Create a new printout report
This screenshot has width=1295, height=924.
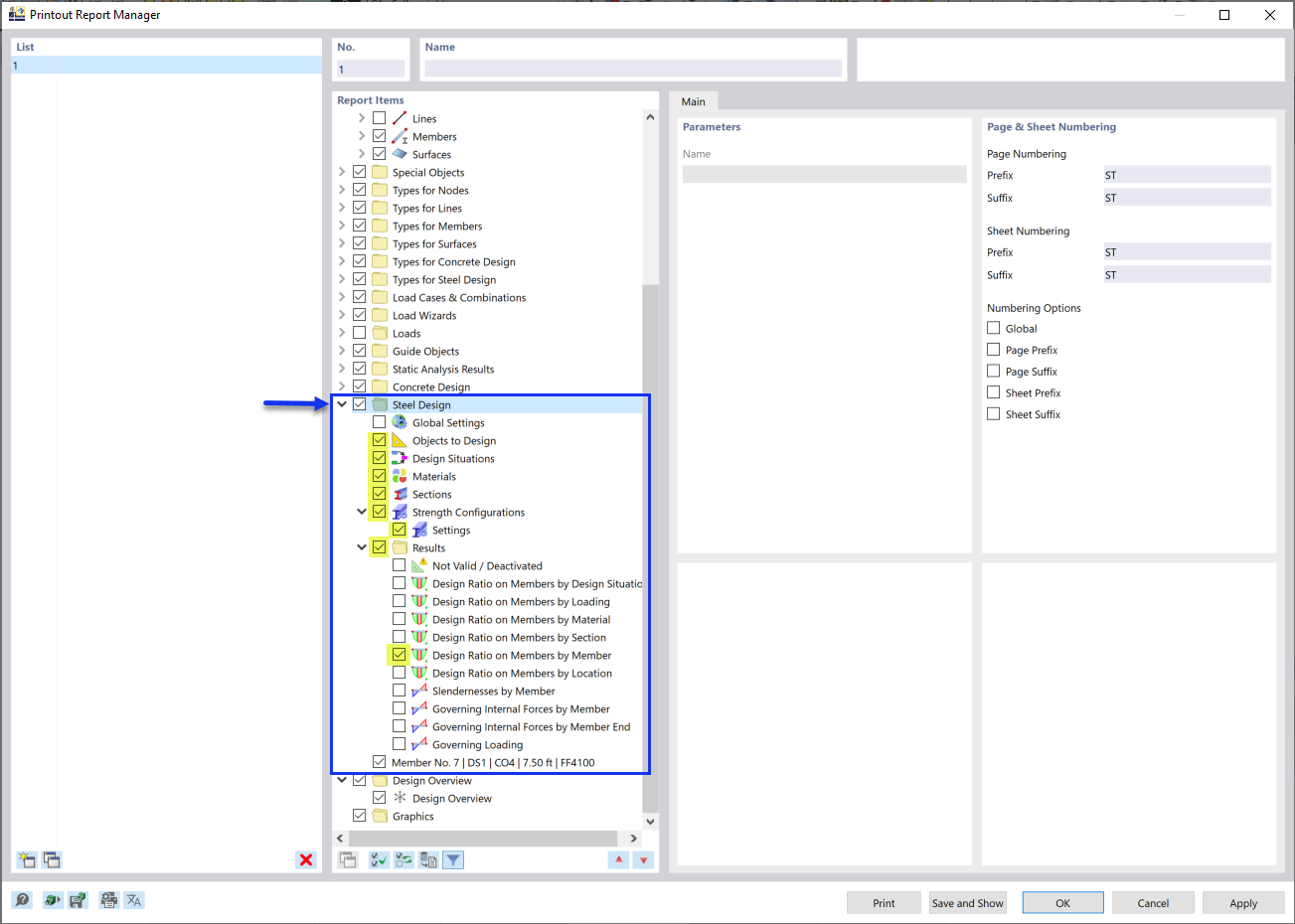[x=27, y=859]
